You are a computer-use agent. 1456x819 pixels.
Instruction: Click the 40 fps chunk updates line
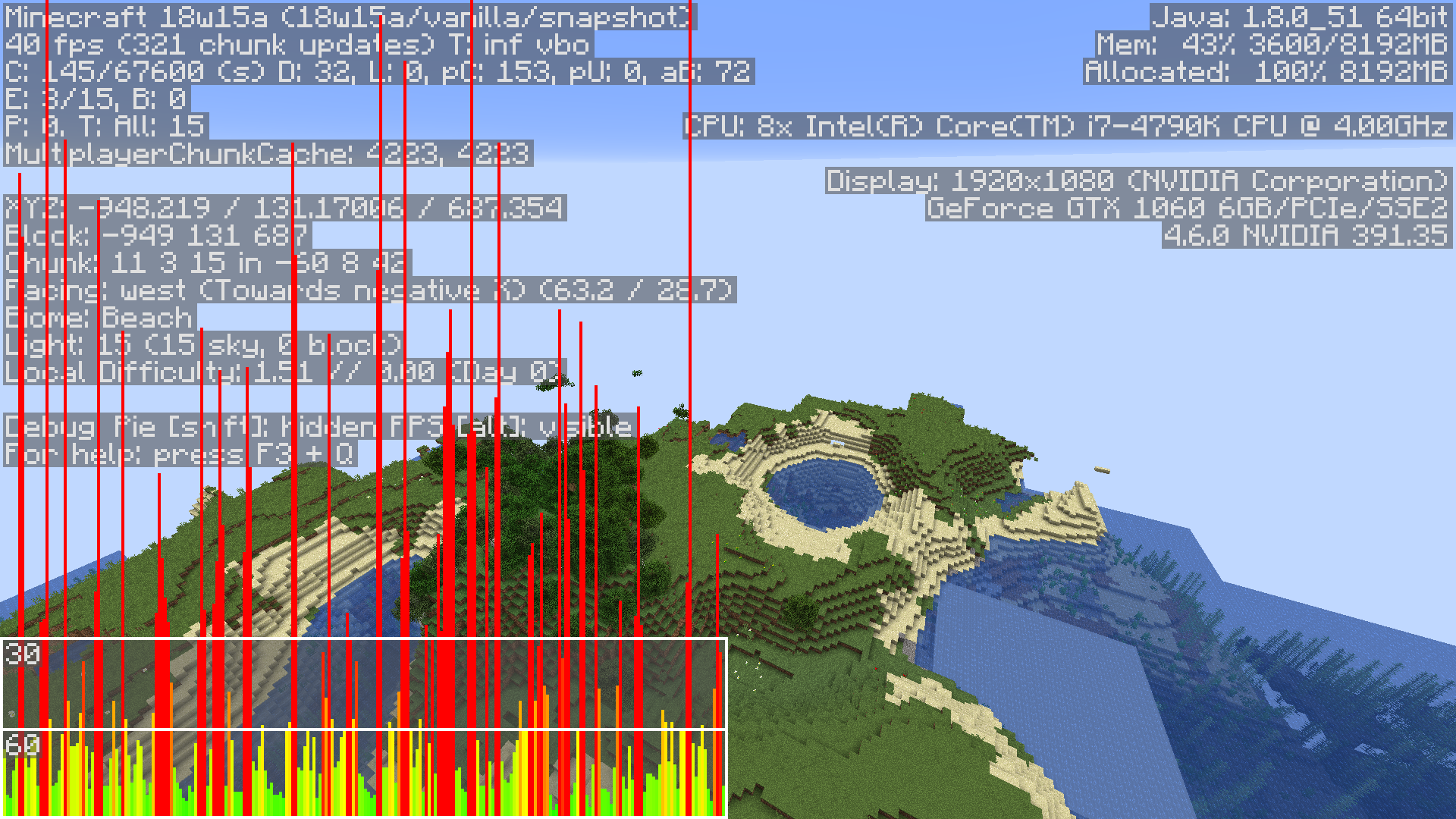click(x=297, y=44)
